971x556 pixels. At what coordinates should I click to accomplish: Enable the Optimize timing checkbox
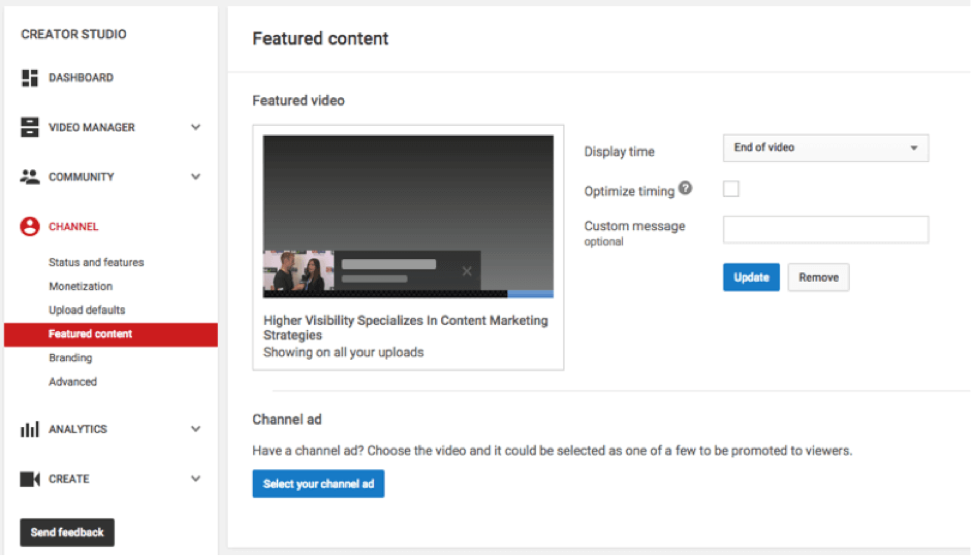(x=731, y=189)
